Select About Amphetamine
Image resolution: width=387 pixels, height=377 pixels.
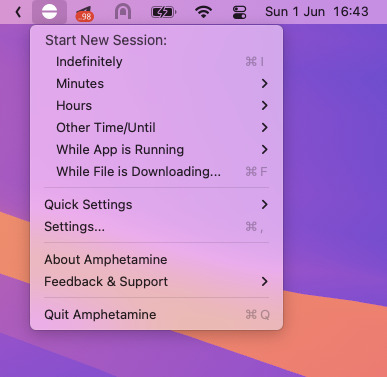click(x=156, y=260)
